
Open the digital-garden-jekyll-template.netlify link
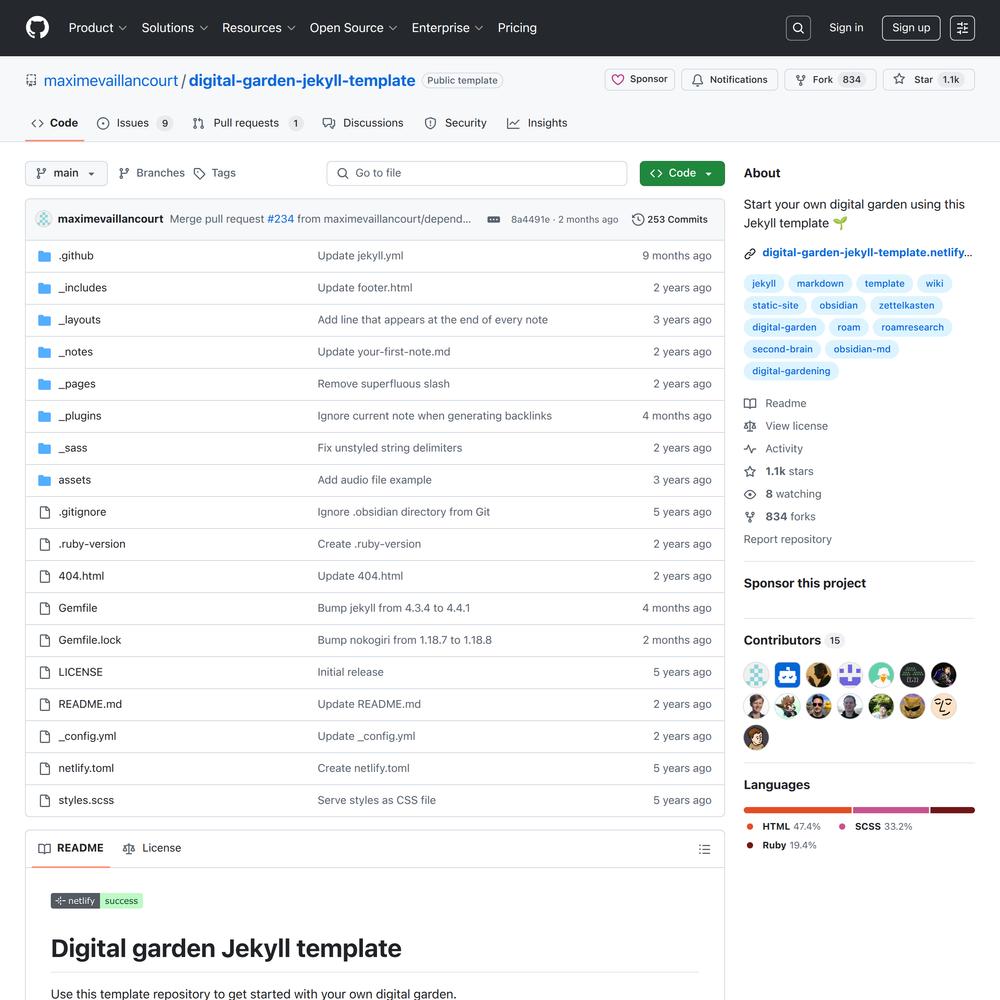coord(867,253)
